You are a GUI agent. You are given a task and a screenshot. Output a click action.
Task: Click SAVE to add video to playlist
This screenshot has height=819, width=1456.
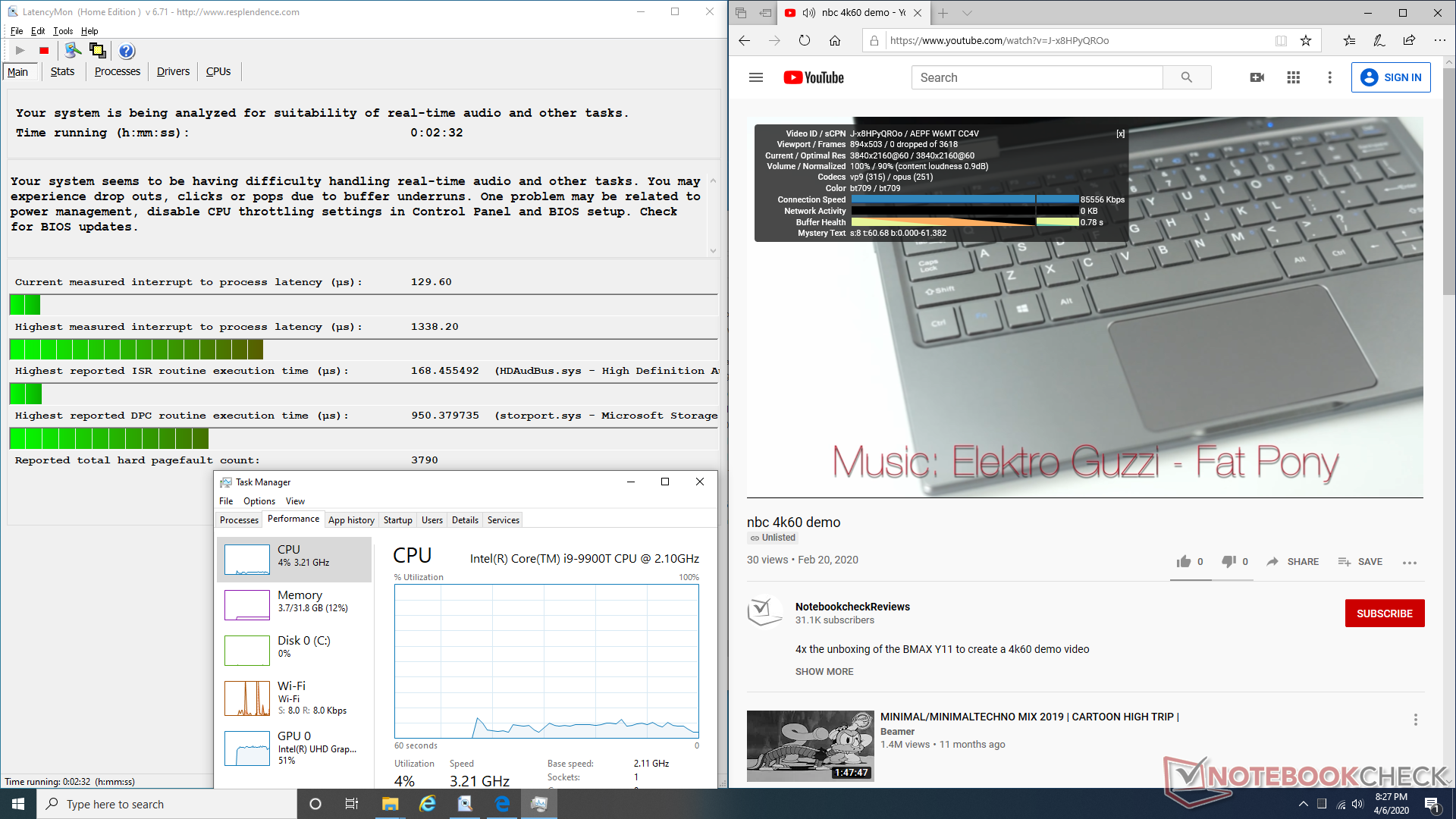[1360, 562]
